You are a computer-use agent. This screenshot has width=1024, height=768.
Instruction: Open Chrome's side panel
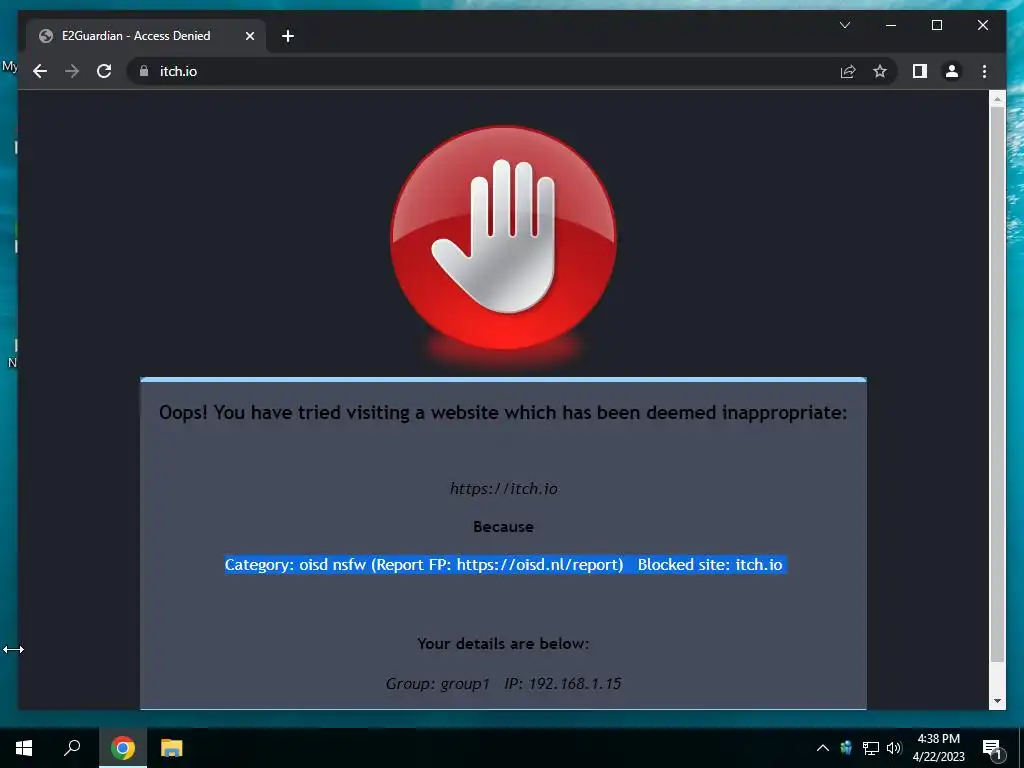click(920, 71)
